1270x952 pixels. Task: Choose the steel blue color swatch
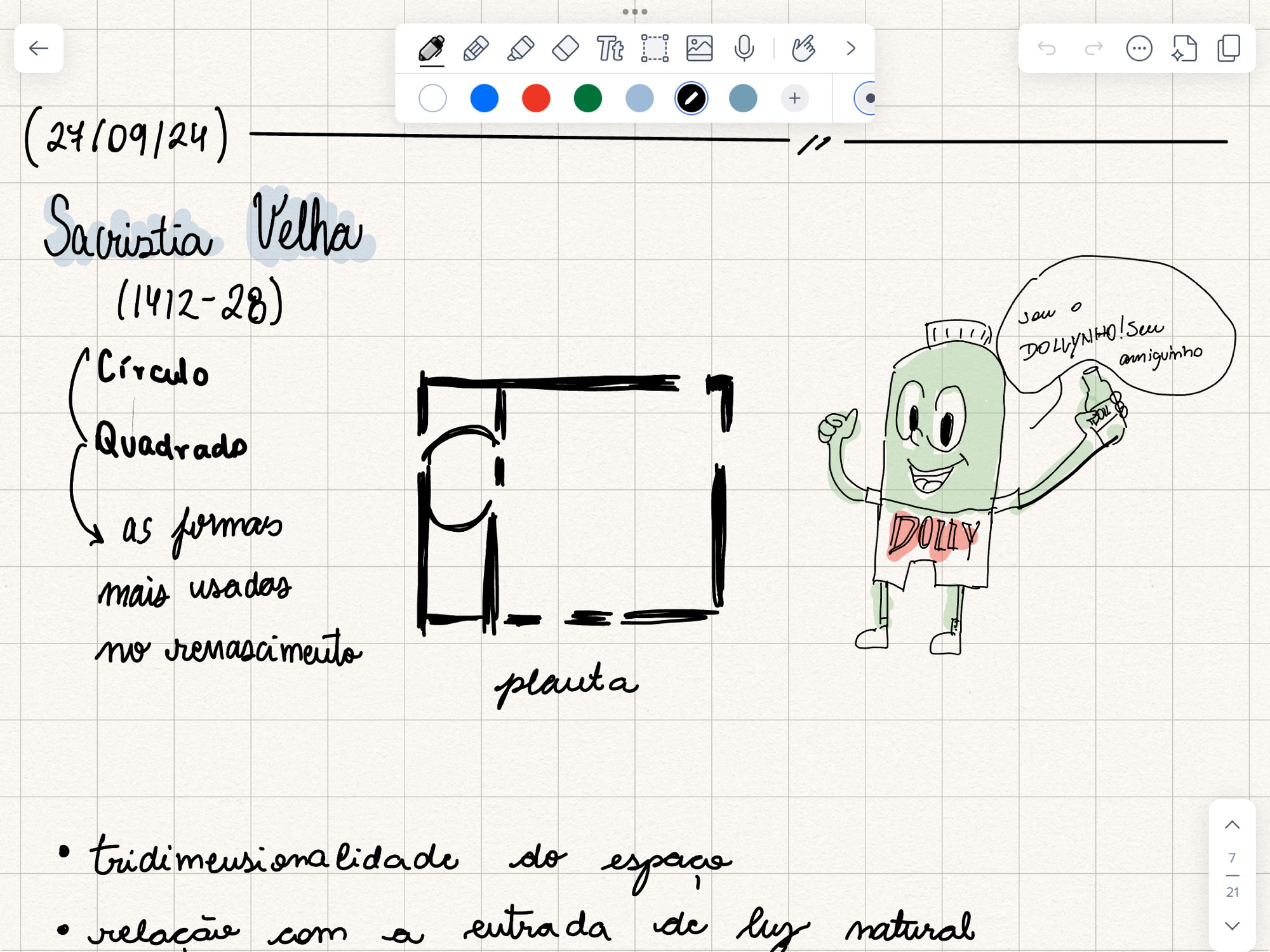743,98
